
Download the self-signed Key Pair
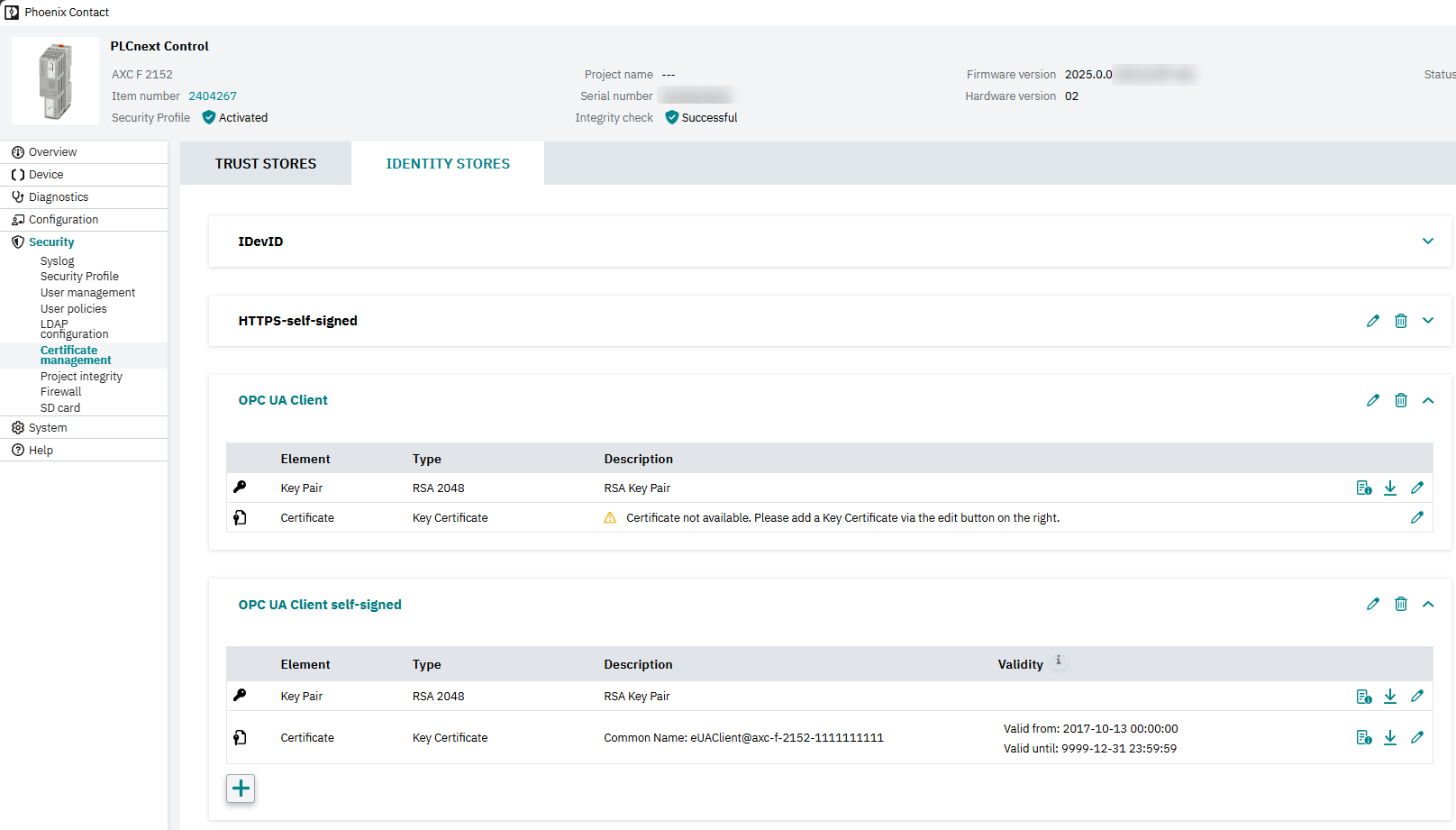[1390, 696]
